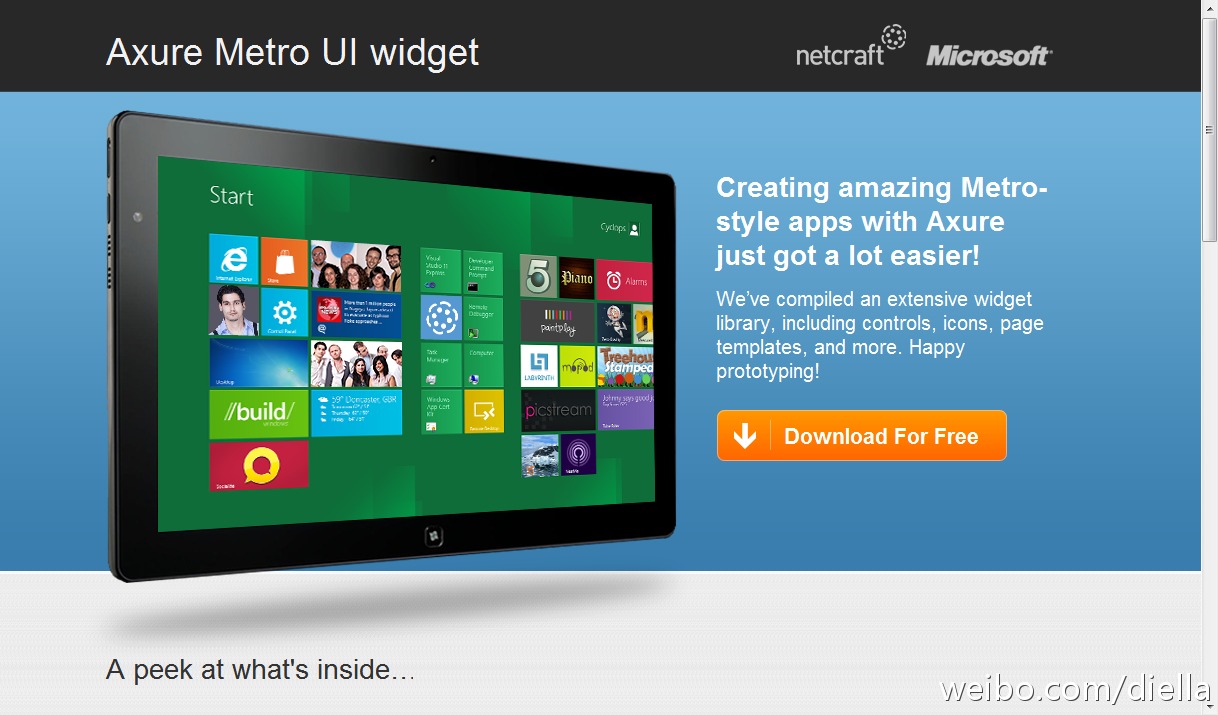Open the news tile about one million people
The image size is (1218, 715).
tap(356, 315)
